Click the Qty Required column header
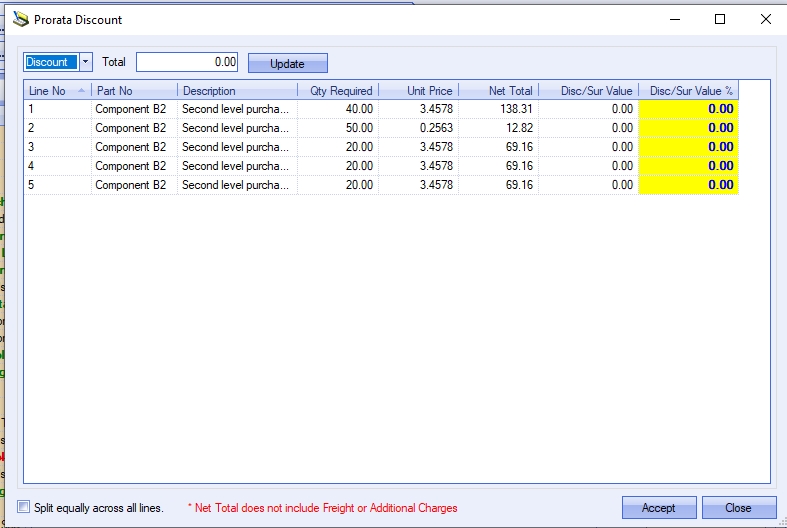Image resolution: width=787 pixels, height=528 pixels. pos(338,91)
